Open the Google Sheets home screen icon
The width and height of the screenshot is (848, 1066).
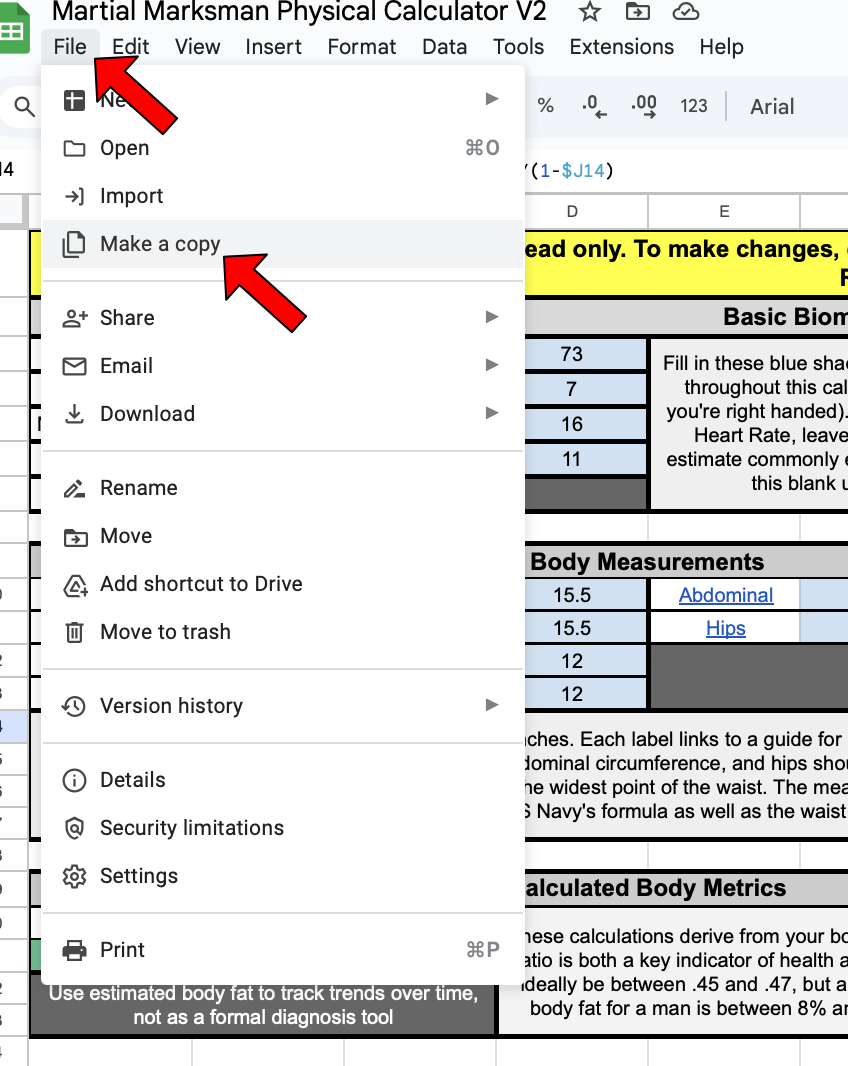(x=15, y=26)
